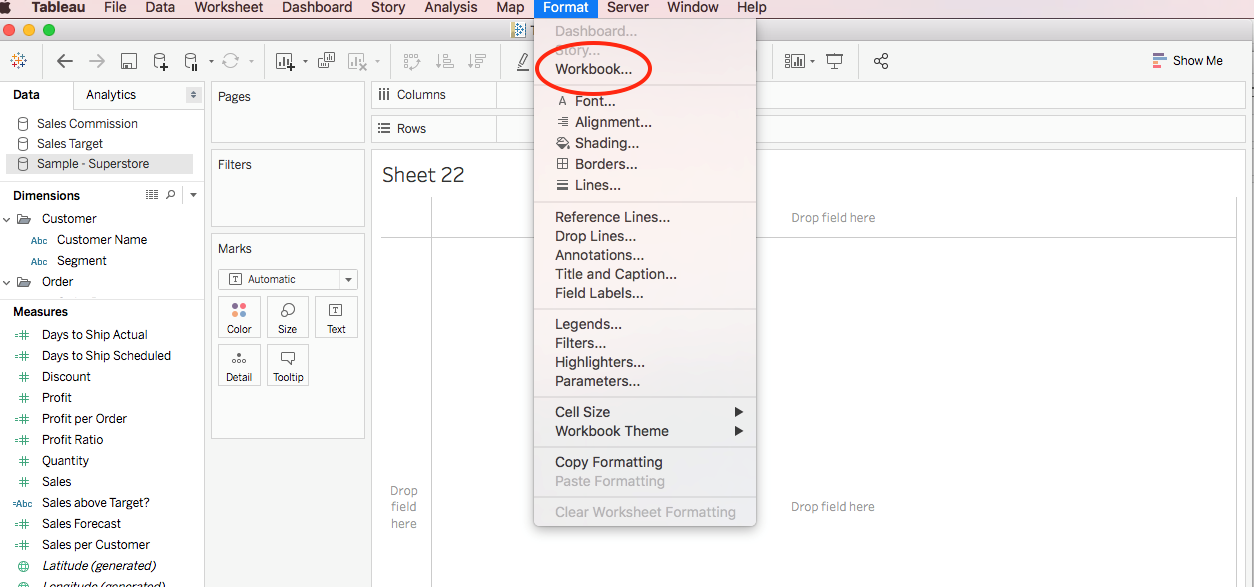The width and height of the screenshot is (1254, 587).
Task: Collapse the Customer folder in Dimensions
Action: point(8,219)
